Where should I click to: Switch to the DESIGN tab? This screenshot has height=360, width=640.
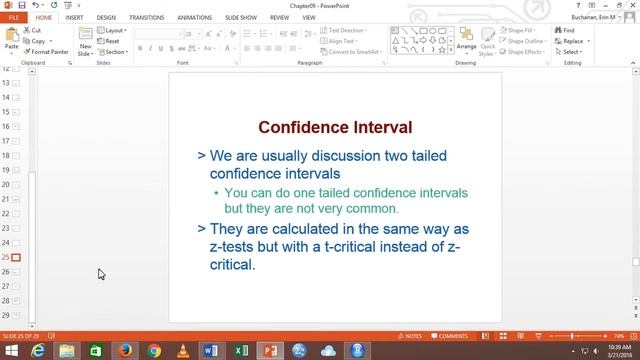[x=106, y=18]
